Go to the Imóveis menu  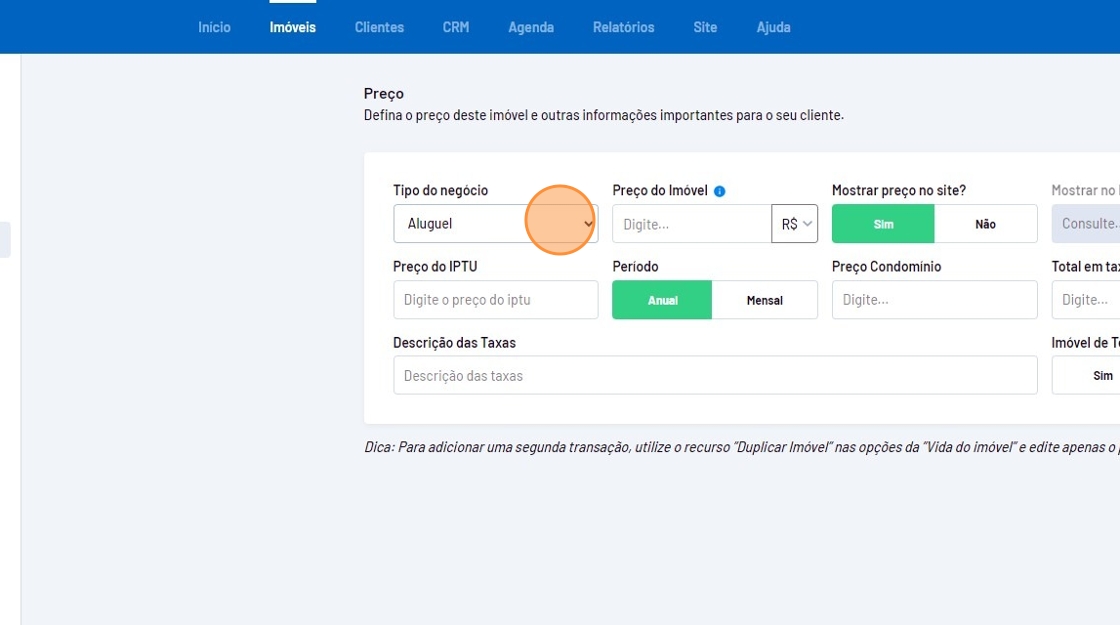(x=292, y=27)
